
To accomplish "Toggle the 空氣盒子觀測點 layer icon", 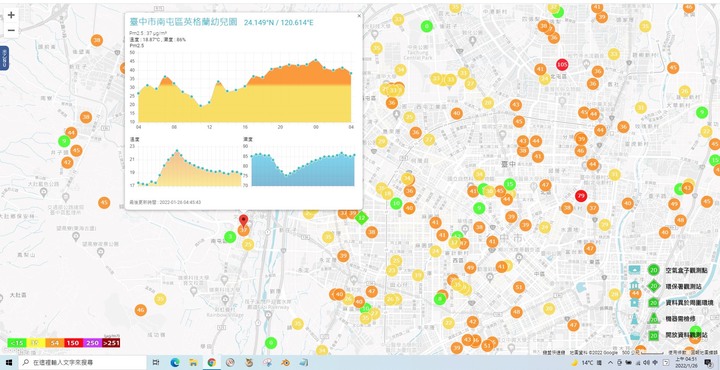I will (x=635, y=269).
